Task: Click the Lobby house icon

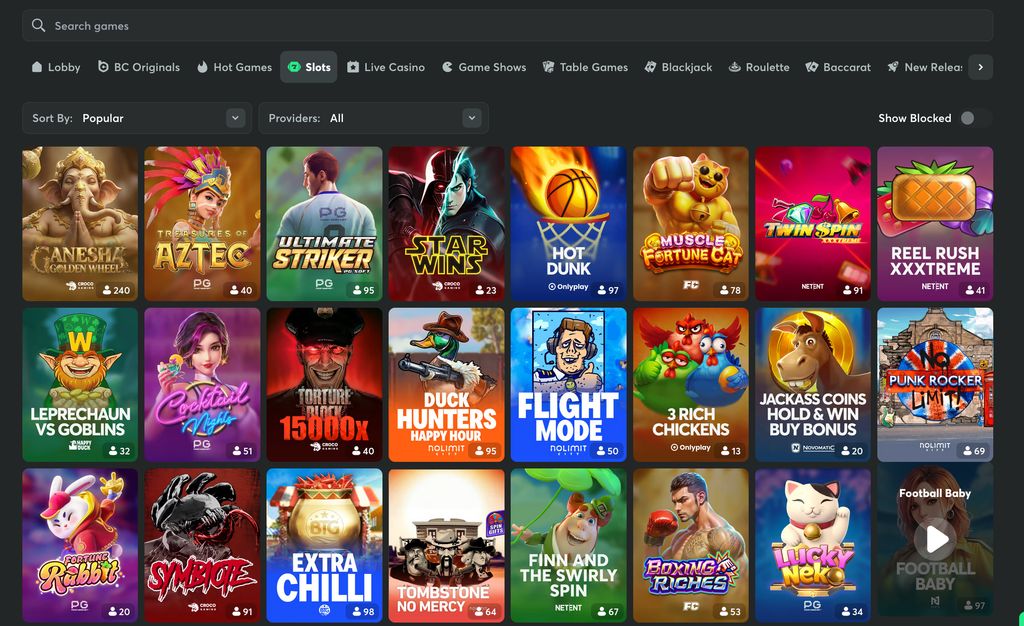Action: click(37, 67)
